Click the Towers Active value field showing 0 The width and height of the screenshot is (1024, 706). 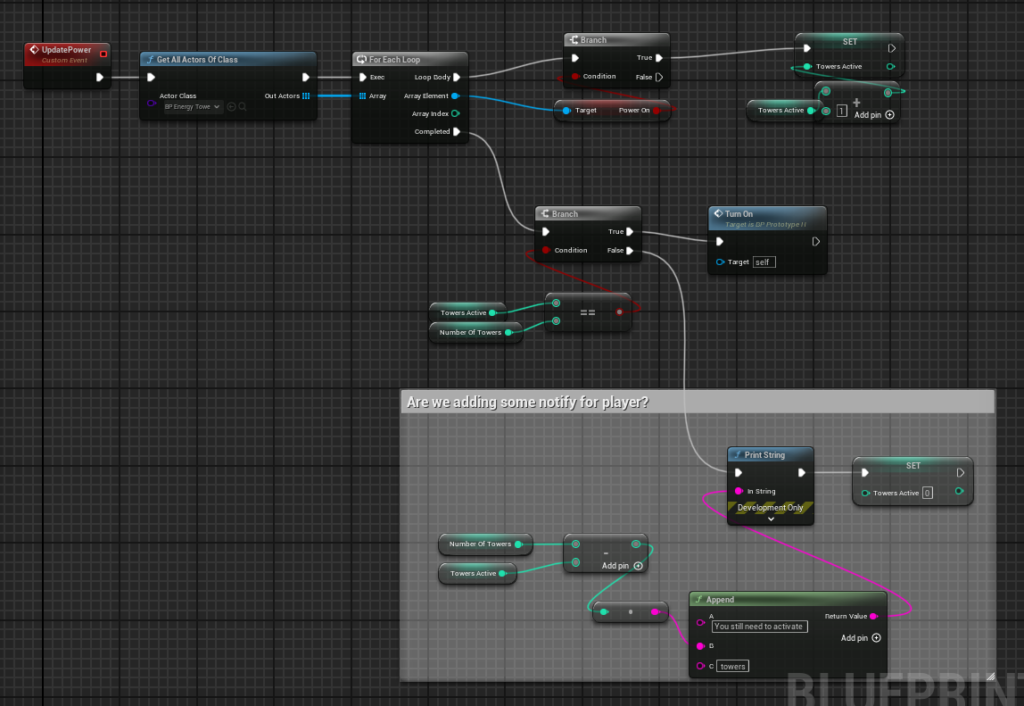coord(927,493)
